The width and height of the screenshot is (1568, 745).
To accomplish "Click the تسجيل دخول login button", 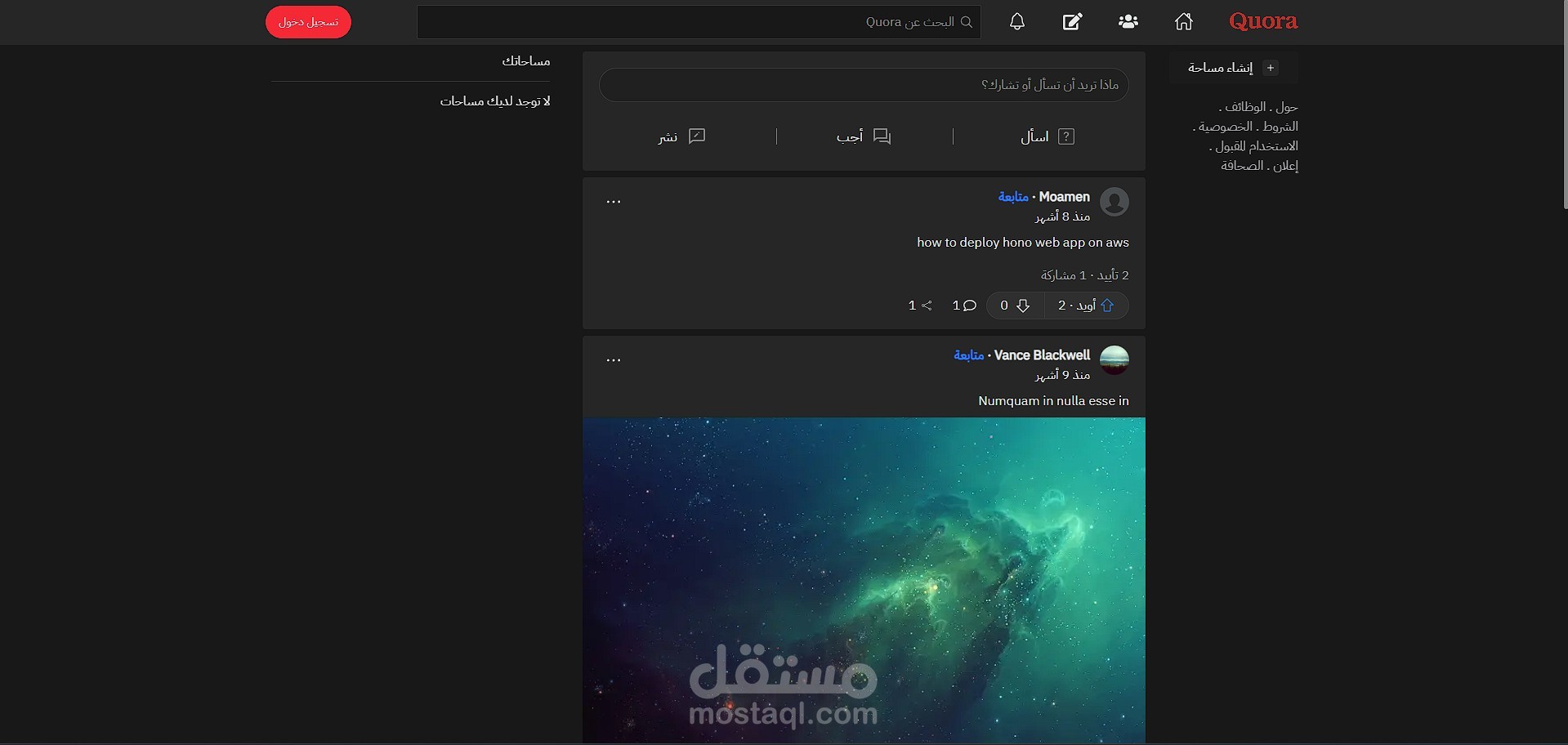I will coord(308,22).
